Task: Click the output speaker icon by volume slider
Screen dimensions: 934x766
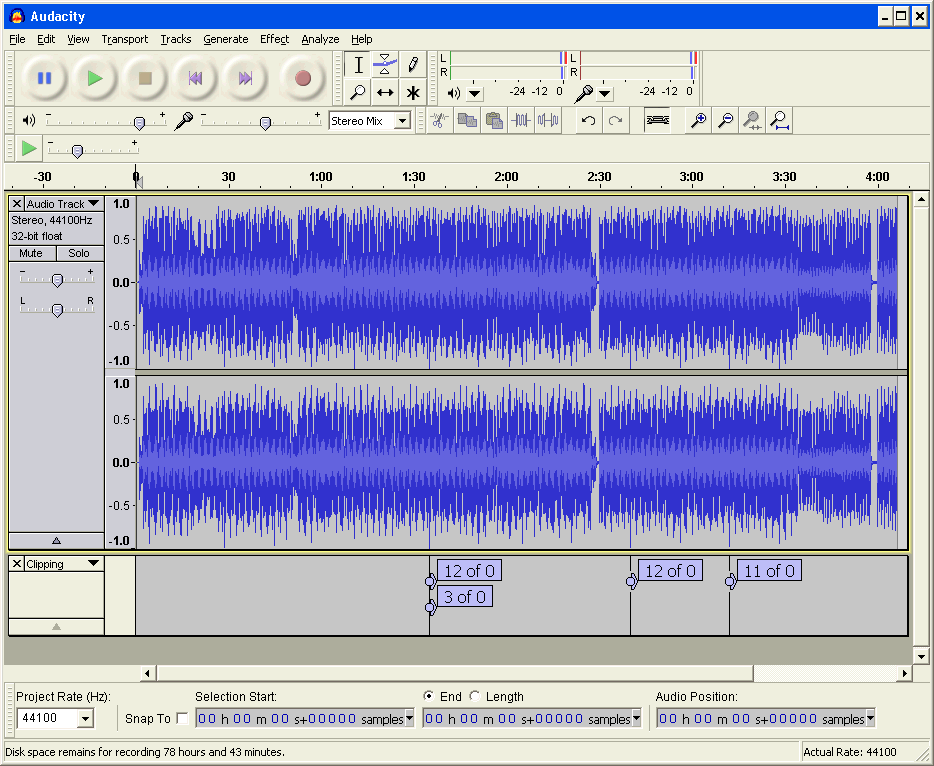Action: (x=29, y=121)
